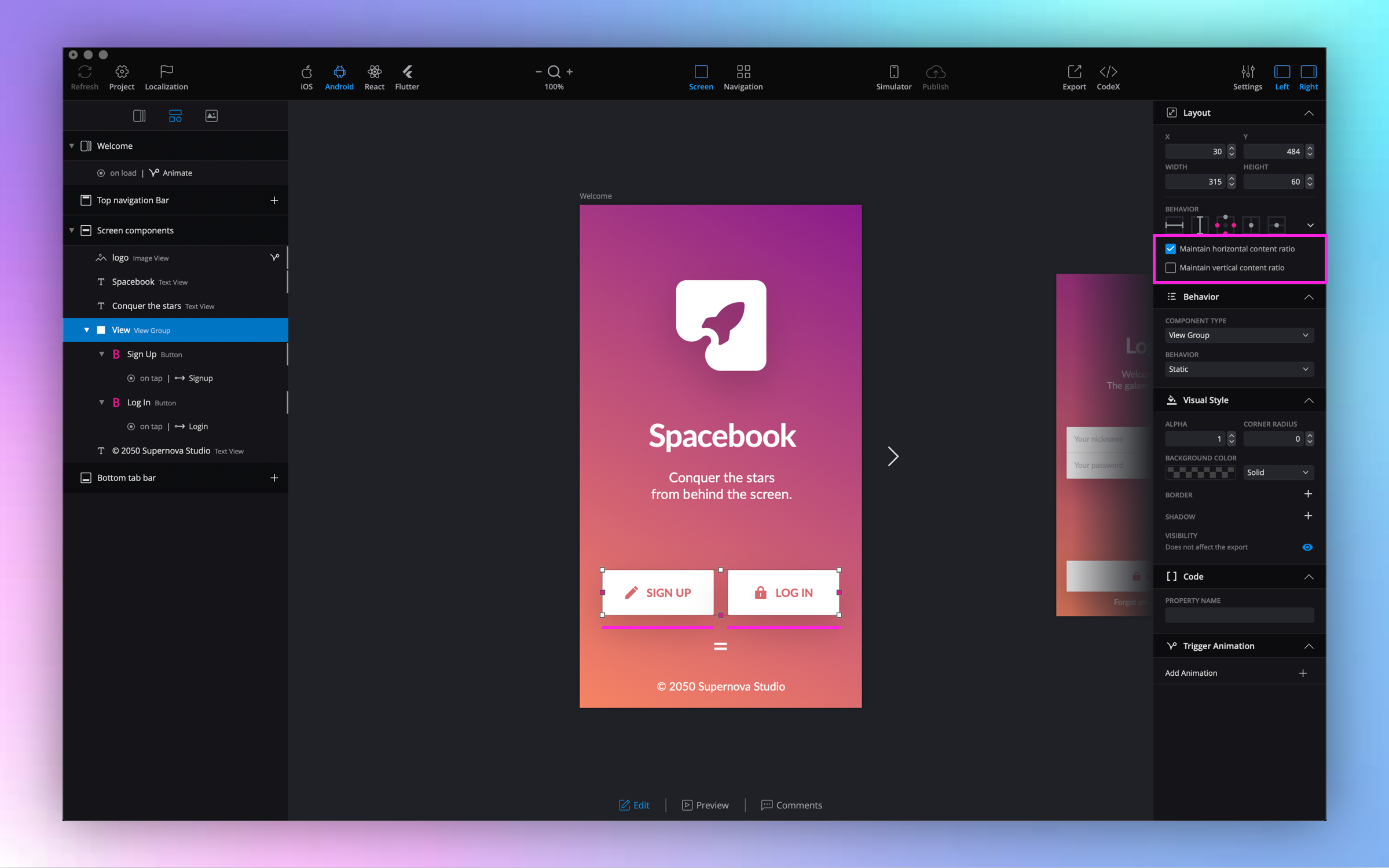Open the image assets panel icon
Image resolution: width=1389 pixels, height=868 pixels.
(x=211, y=116)
